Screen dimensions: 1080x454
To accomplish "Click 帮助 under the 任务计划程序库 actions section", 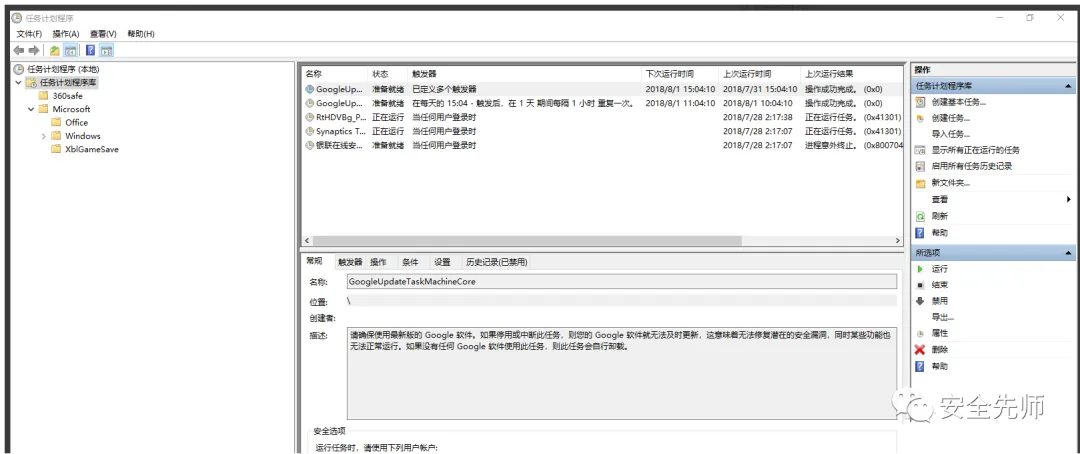I will [939, 233].
